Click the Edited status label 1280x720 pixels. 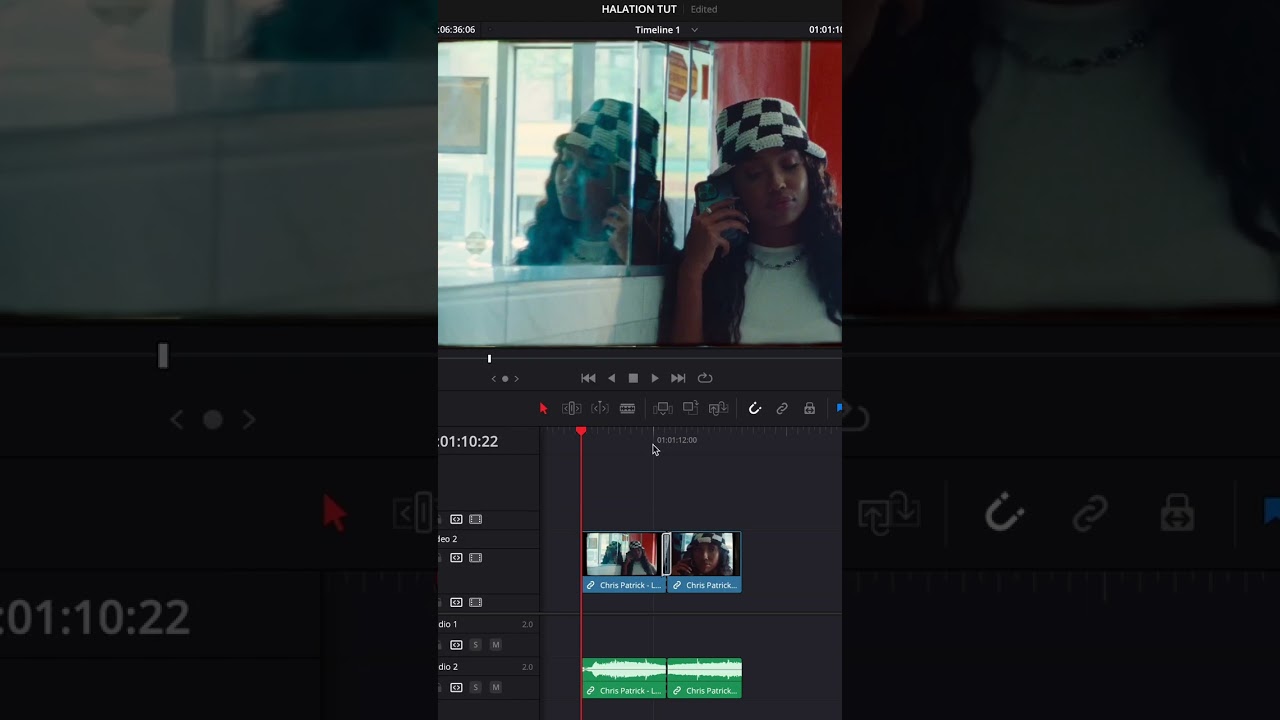tap(704, 9)
